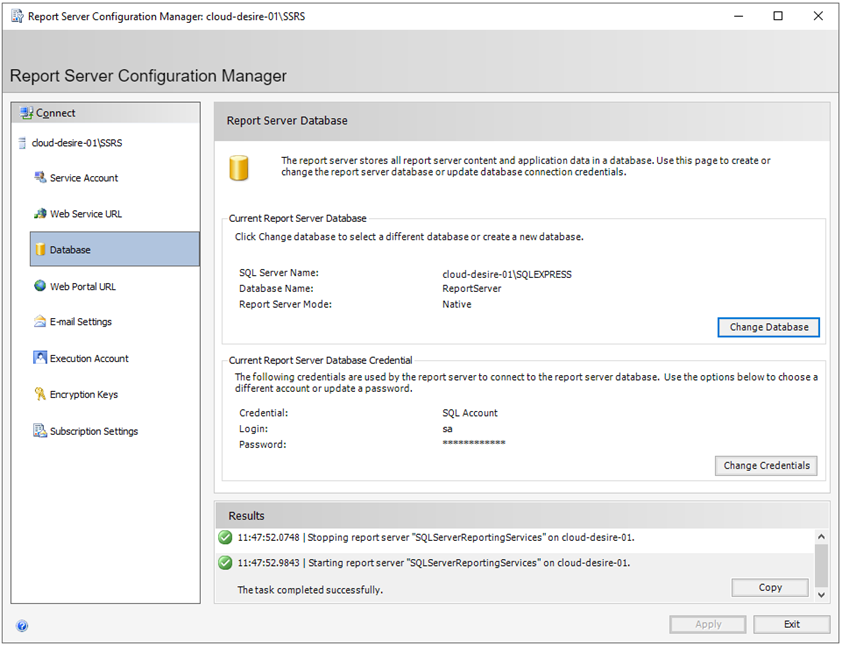Copy the Results log text
Viewport: 842px width, 646px height.
[769, 587]
